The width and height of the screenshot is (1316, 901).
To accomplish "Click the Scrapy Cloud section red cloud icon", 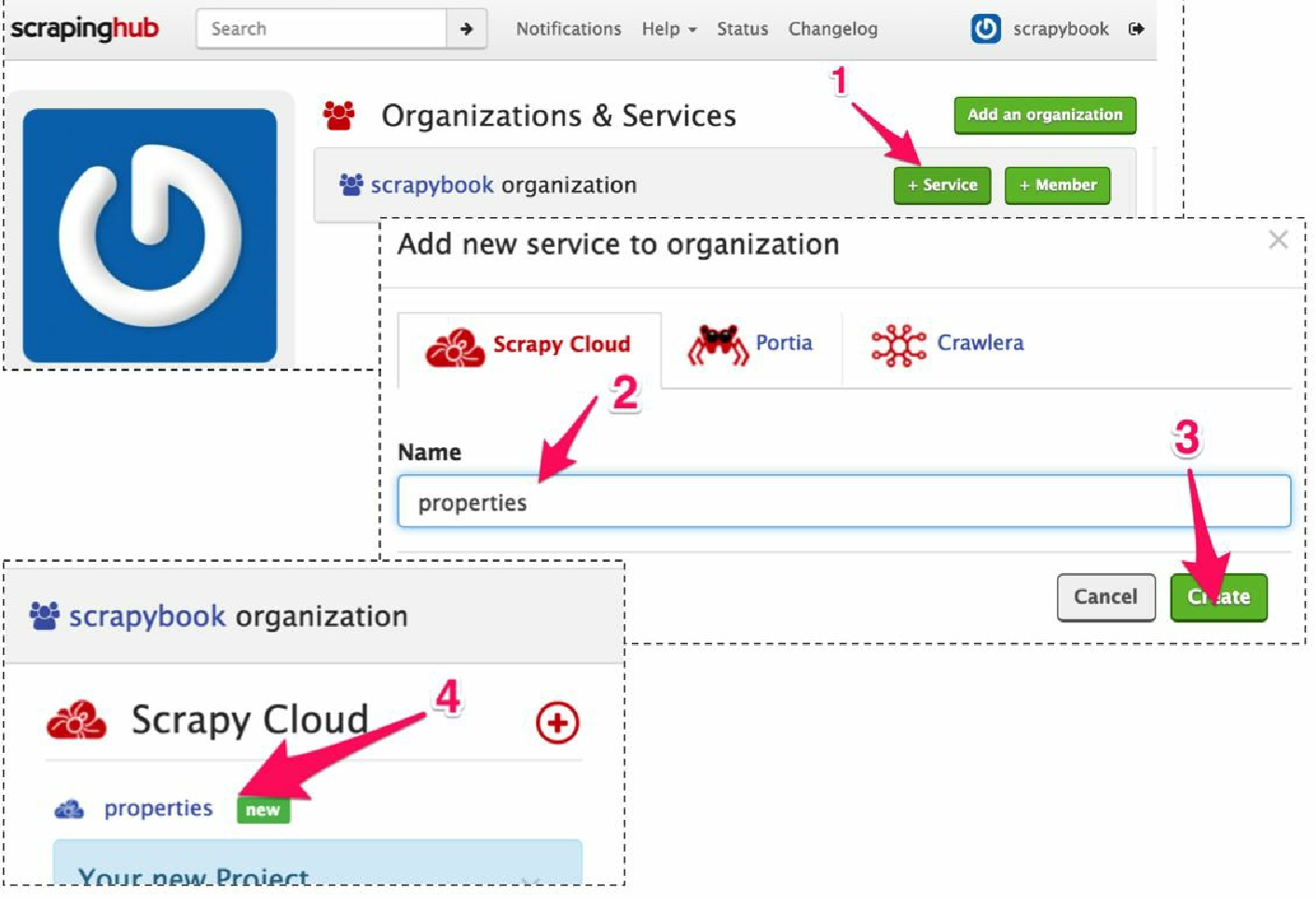I will (x=76, y=720).
